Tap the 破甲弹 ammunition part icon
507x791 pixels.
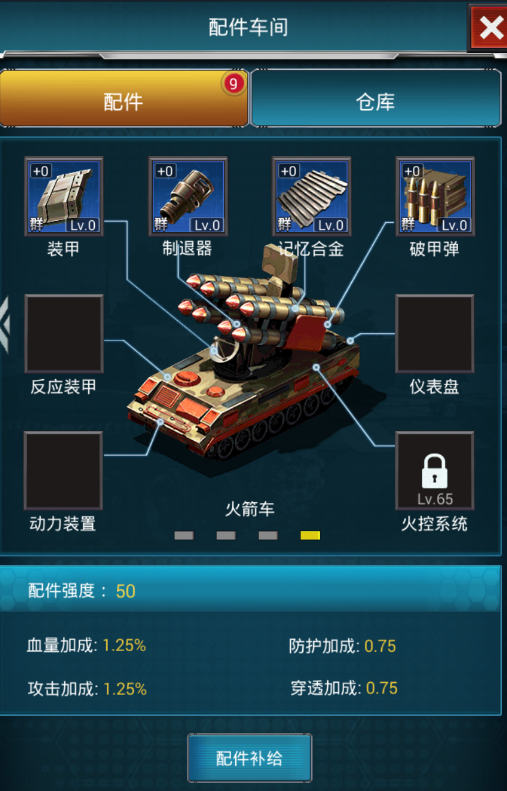click(435, 196)
